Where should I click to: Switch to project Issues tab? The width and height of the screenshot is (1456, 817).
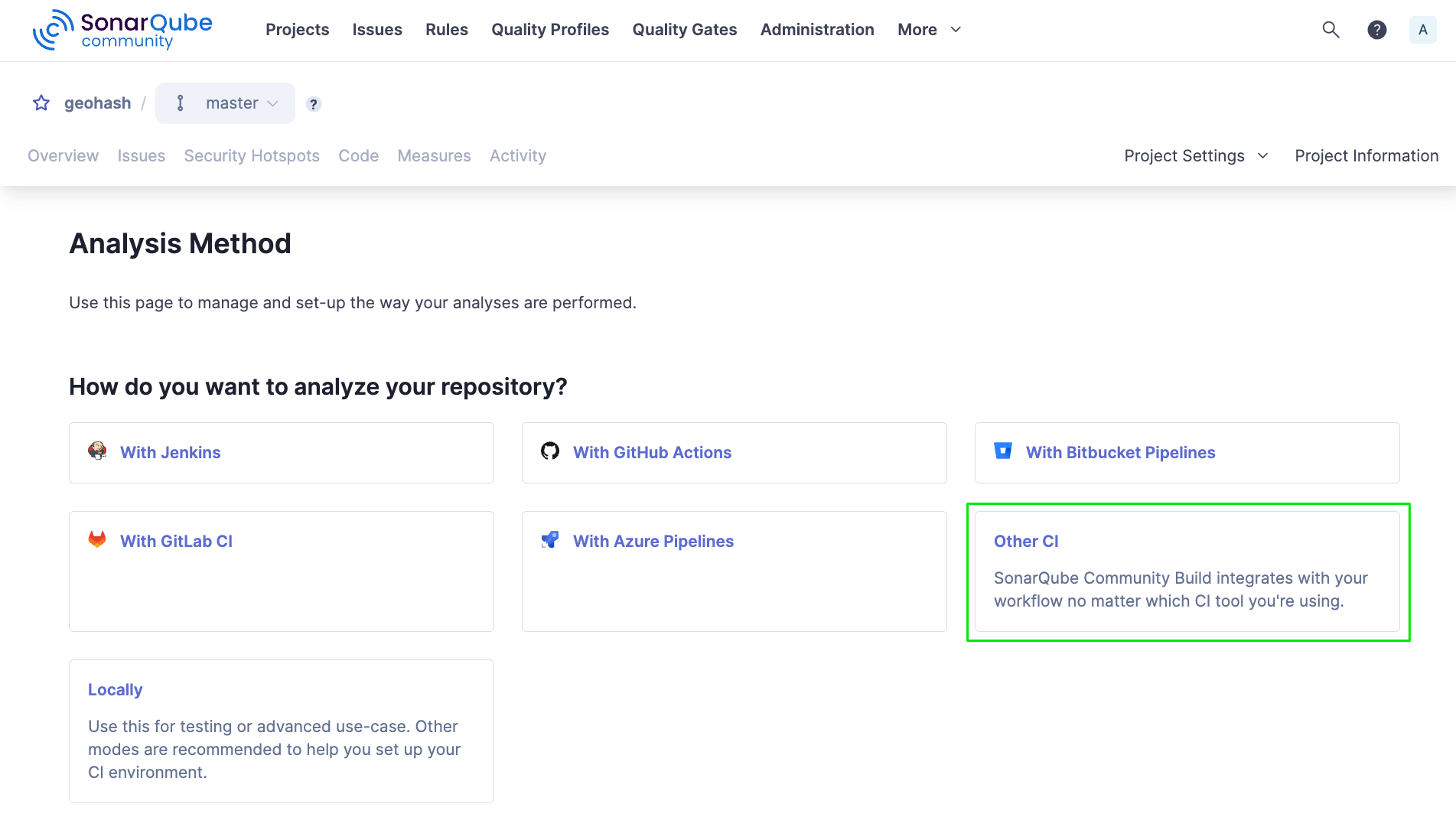click(x=142, y=156)
